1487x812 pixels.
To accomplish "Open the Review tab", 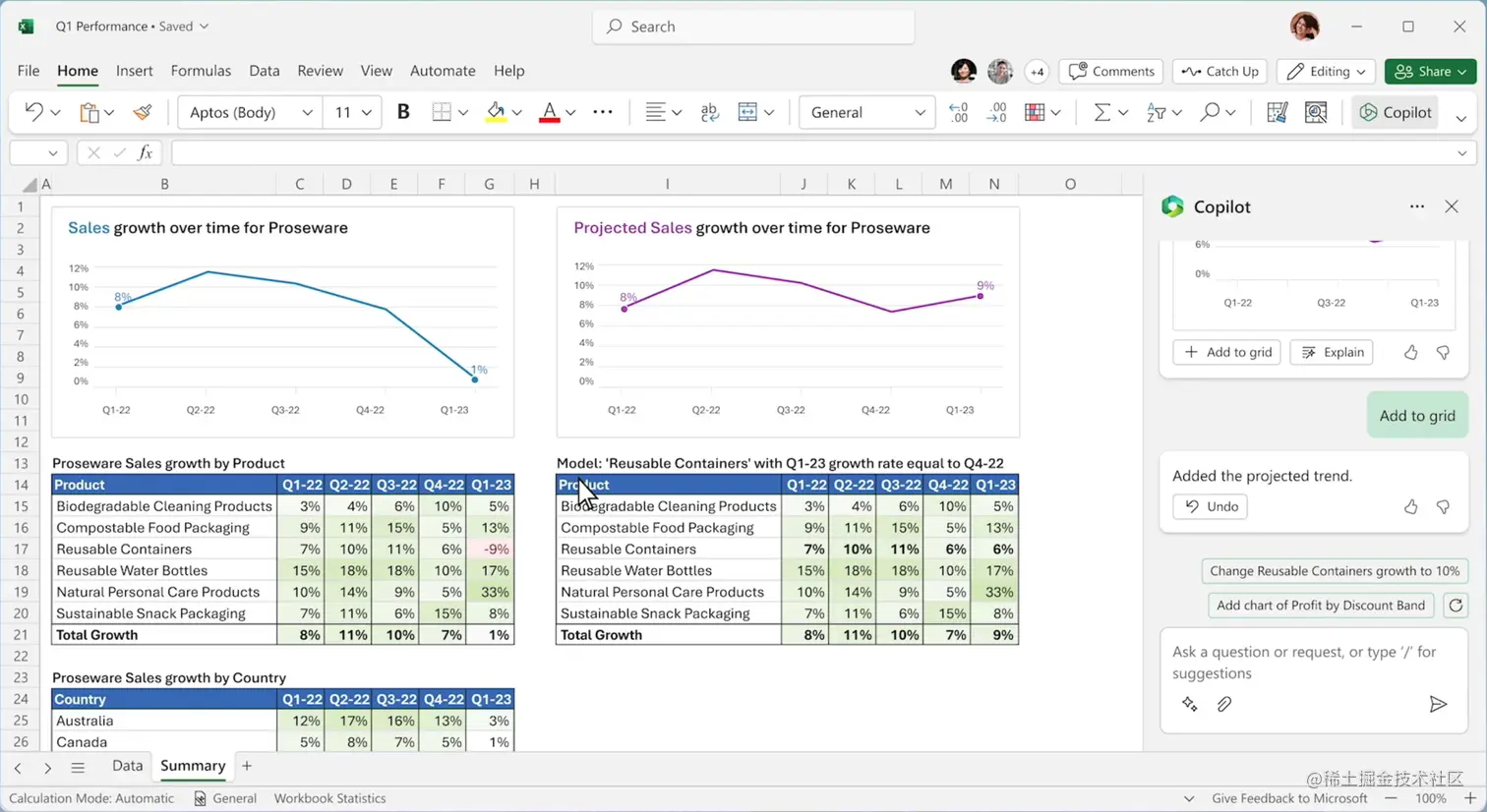I will (320, 71).
